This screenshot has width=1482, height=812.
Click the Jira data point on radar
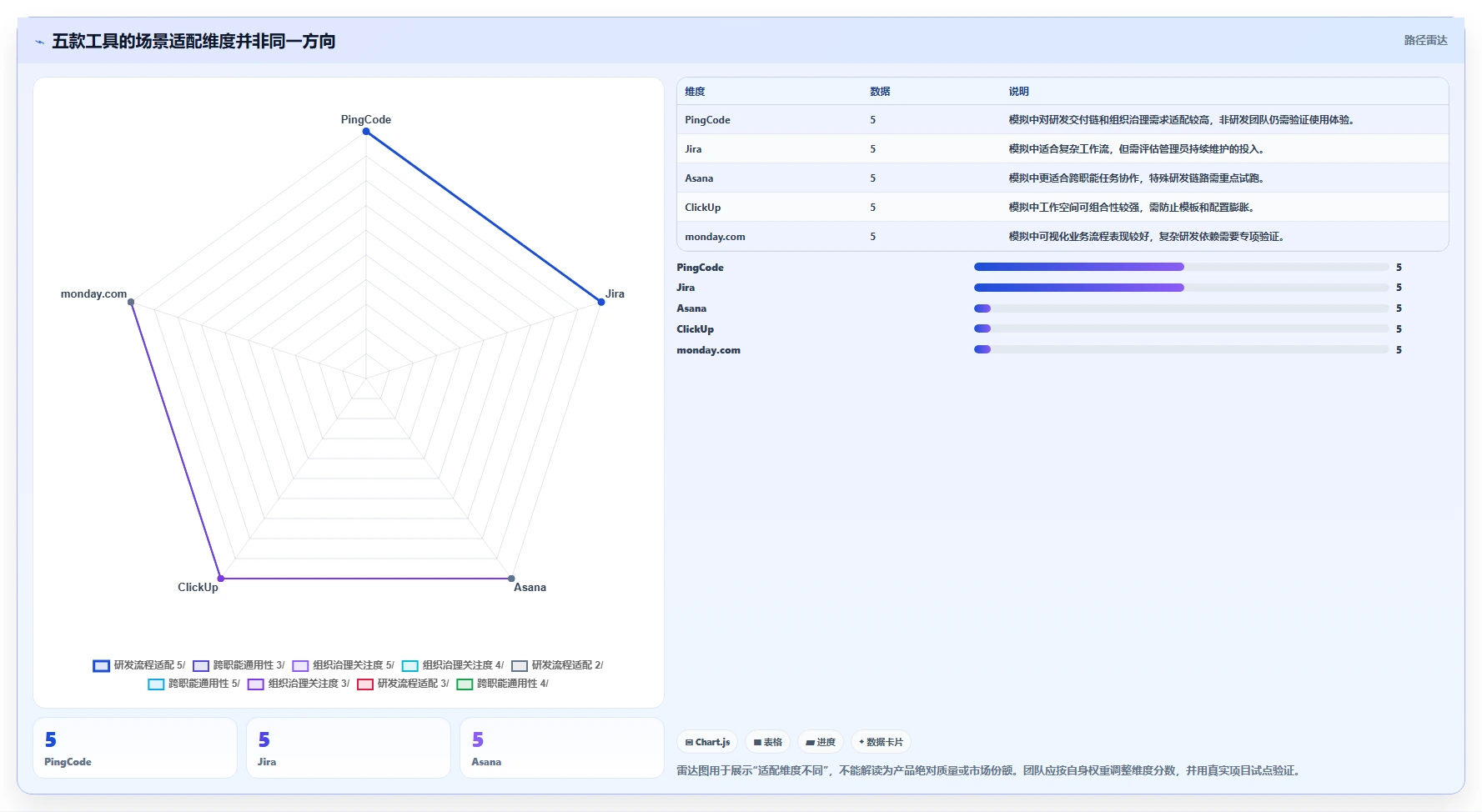pyautogui.click(x=600, y=302)
